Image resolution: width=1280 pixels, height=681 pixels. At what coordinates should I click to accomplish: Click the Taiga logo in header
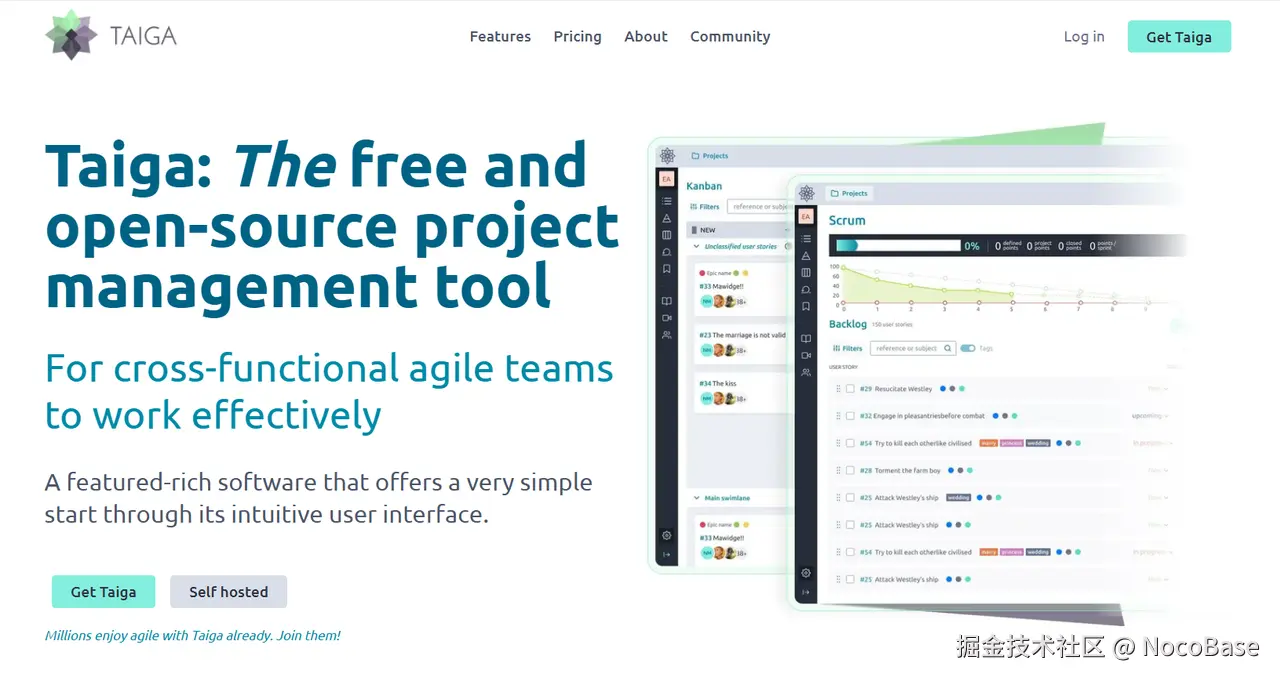pyautogui.click(x=111, y=36)
